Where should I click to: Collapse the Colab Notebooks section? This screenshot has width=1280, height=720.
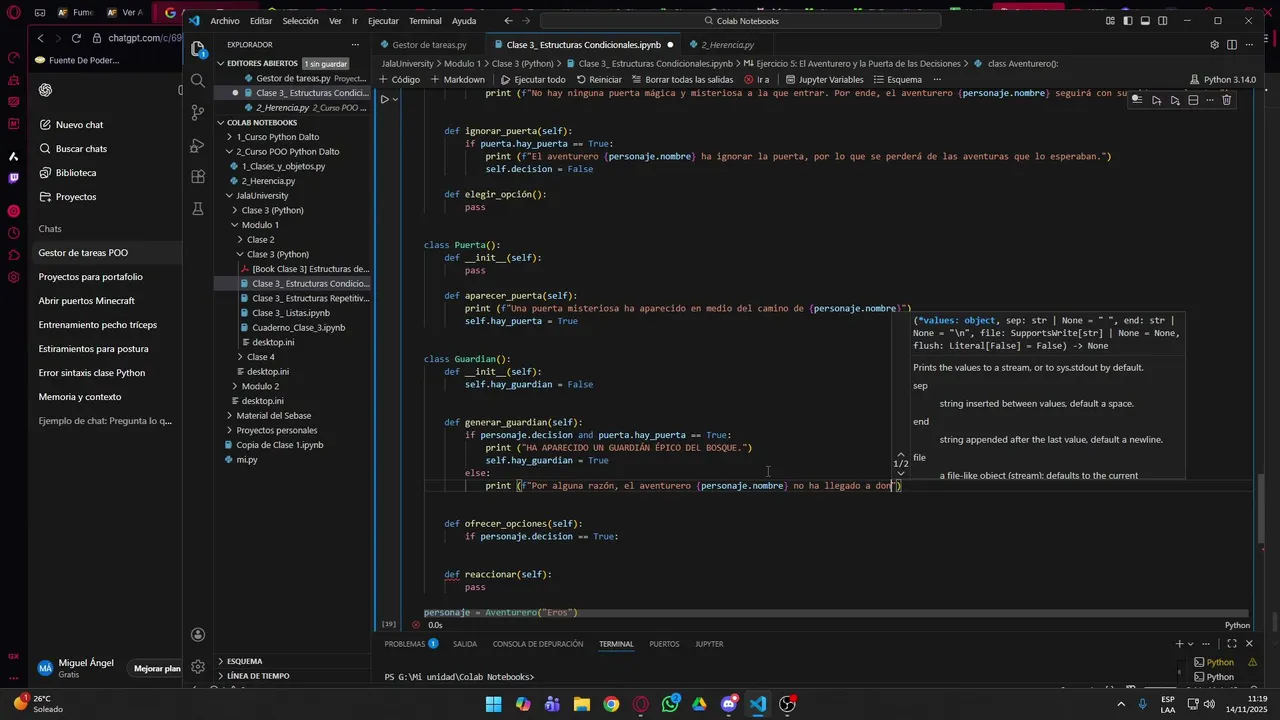(262, 122)
